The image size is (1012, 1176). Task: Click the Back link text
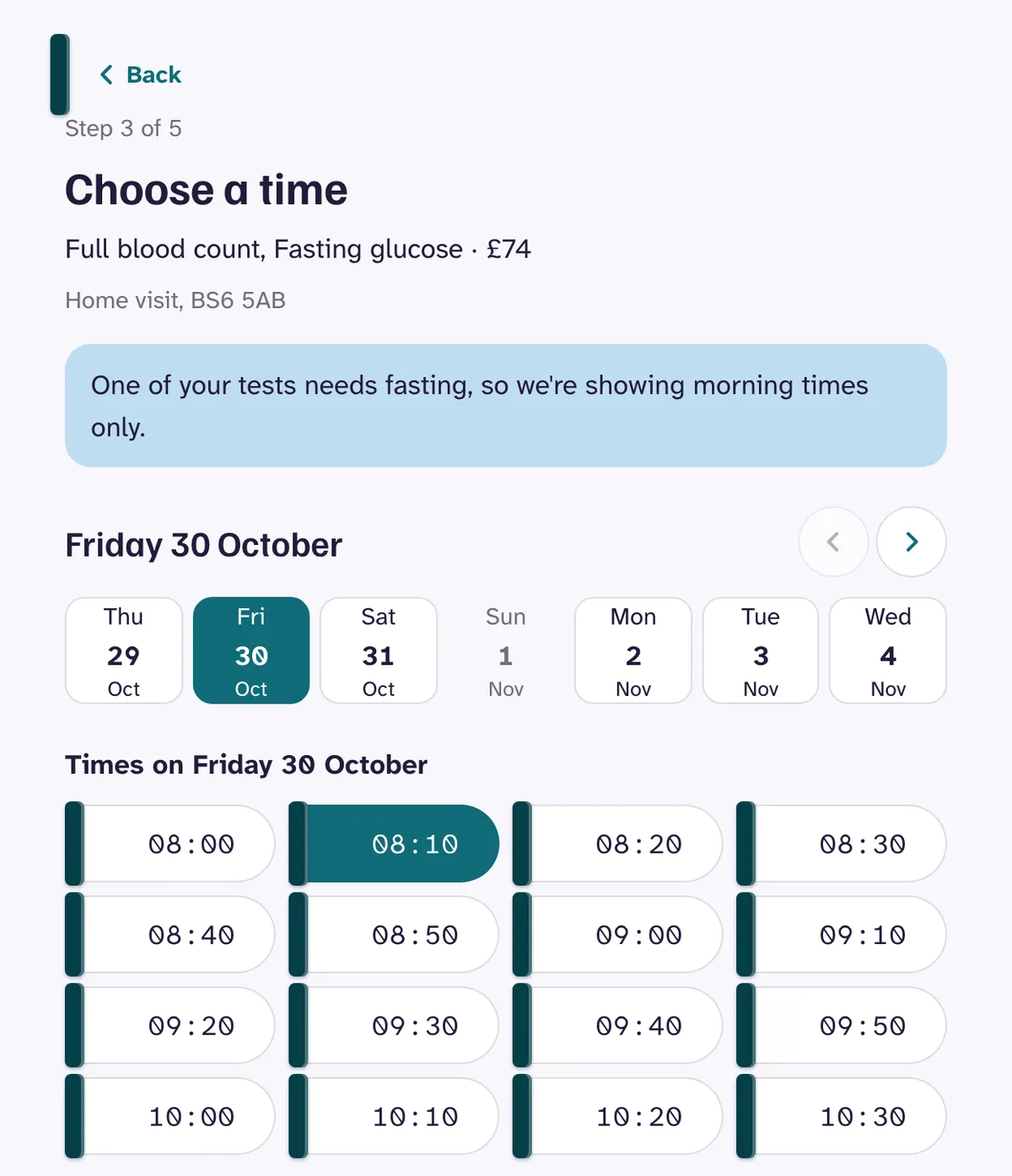pos(153,75)
